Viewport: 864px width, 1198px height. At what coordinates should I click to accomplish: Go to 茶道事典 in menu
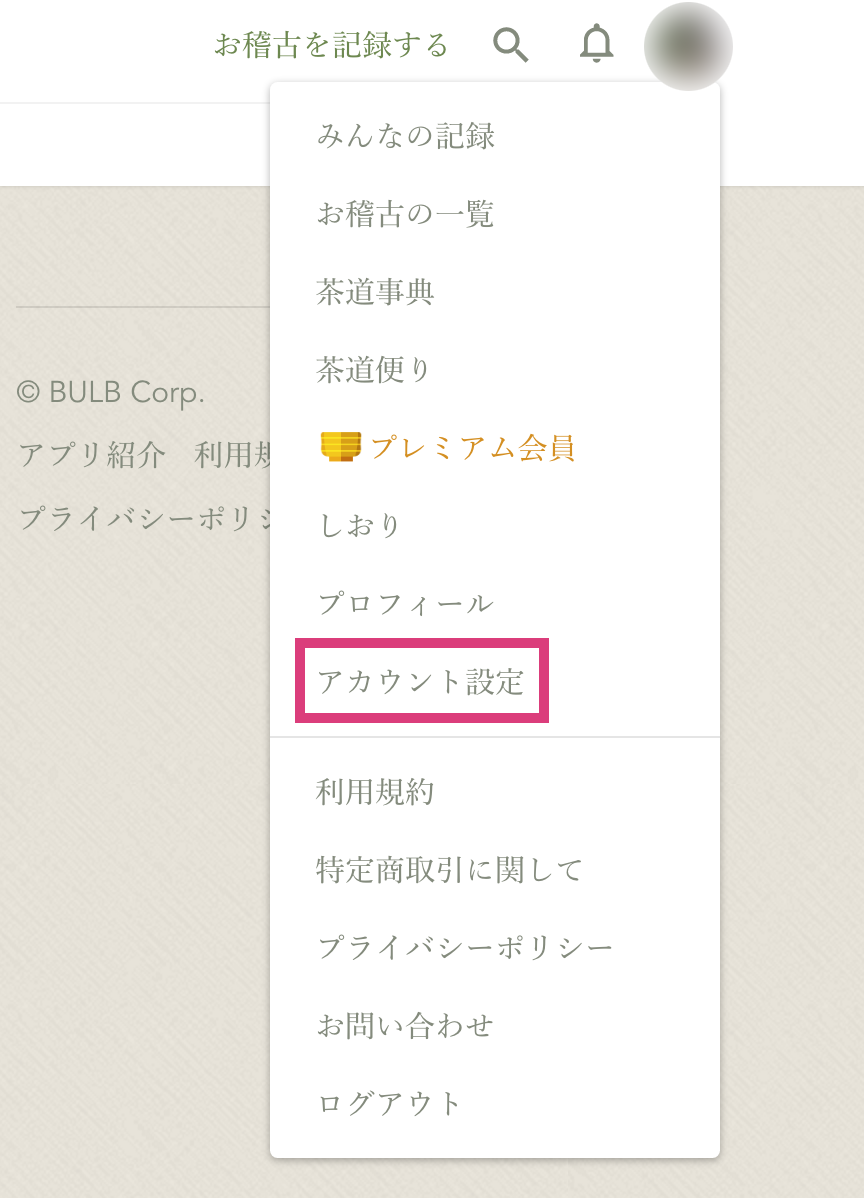point(375,292)
